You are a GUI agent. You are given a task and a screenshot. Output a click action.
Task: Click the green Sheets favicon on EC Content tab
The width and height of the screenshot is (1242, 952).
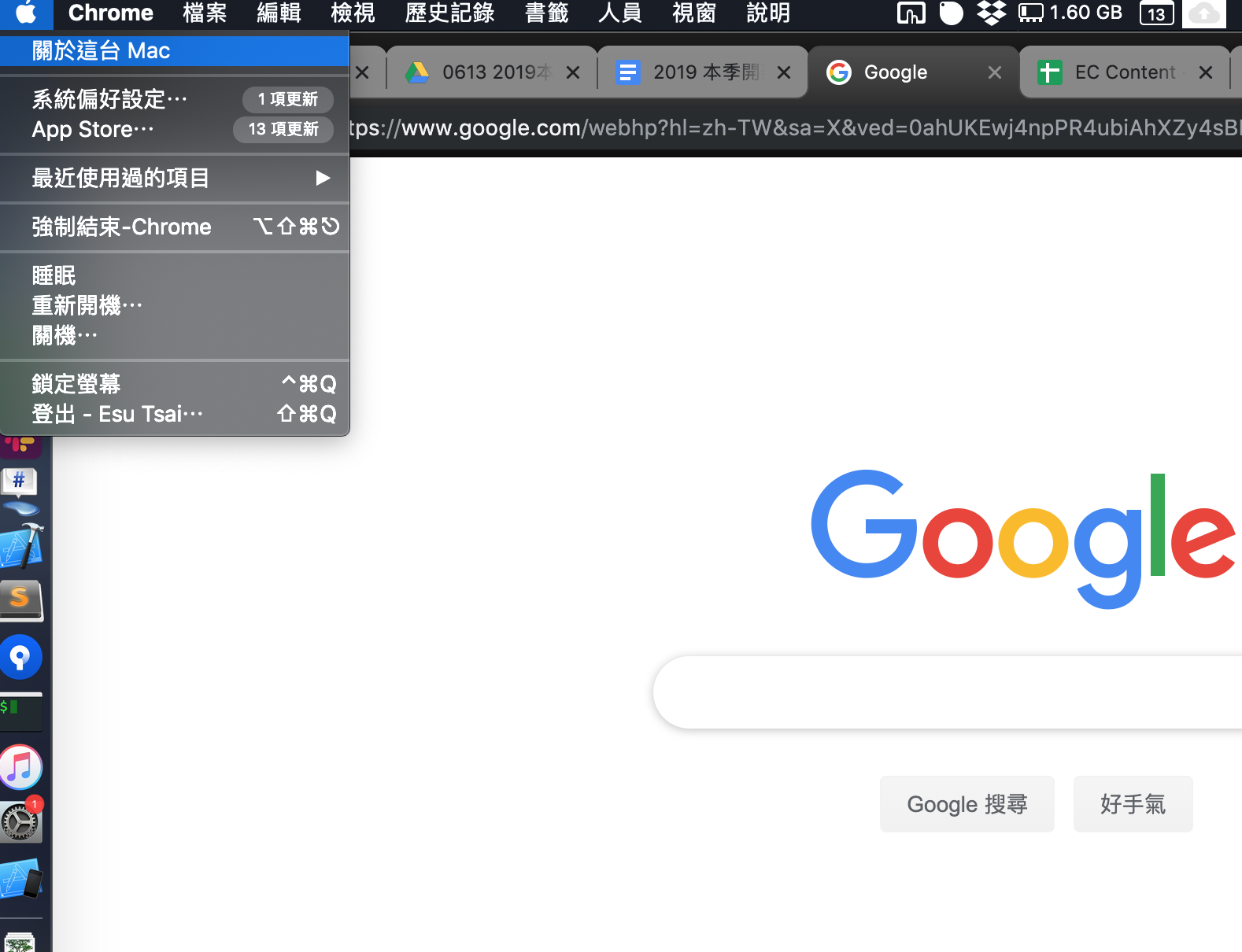click(x=1050, y=72)
